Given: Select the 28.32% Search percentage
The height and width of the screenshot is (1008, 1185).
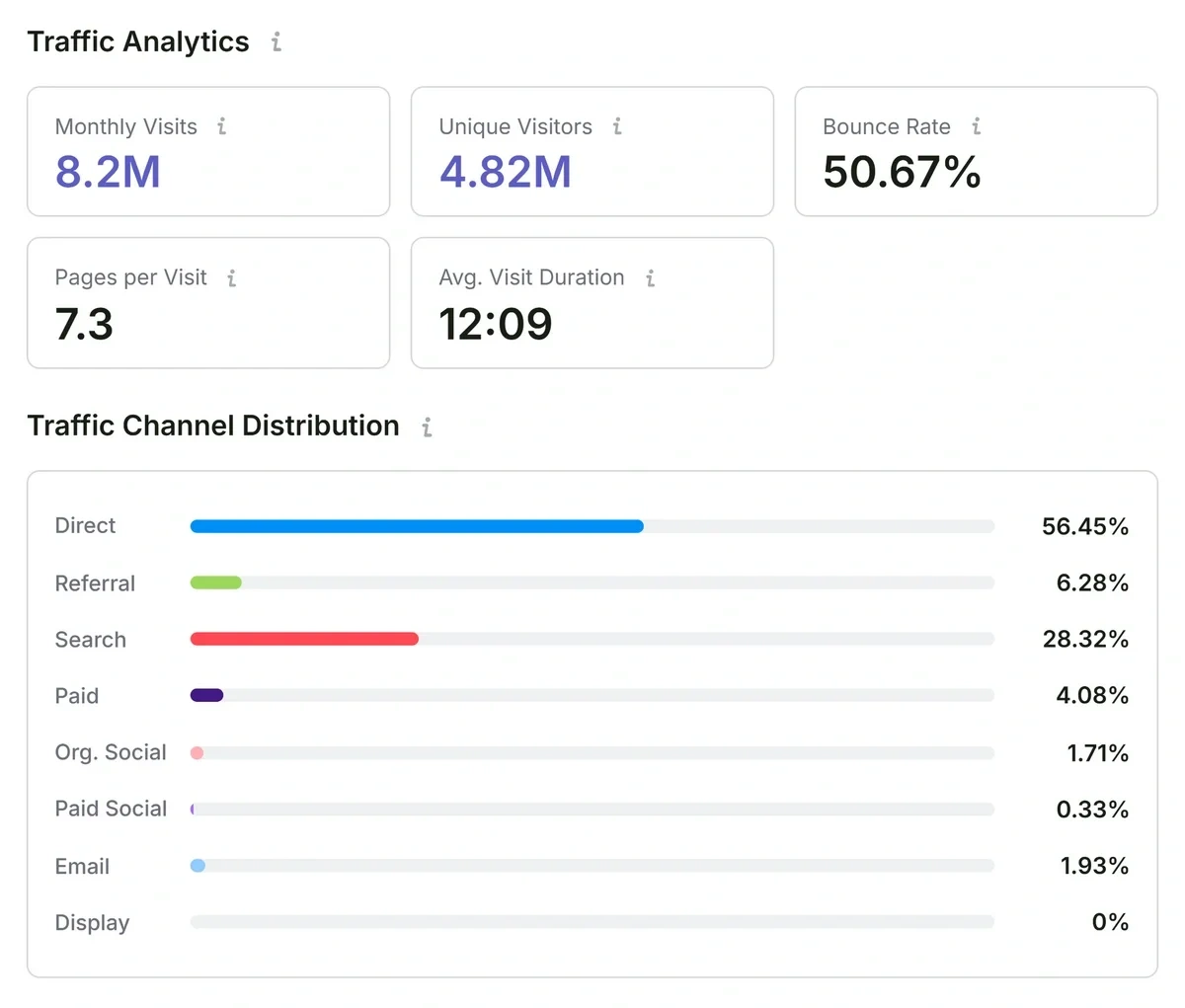Looking at the screenshot, I should click(1085, 639).
